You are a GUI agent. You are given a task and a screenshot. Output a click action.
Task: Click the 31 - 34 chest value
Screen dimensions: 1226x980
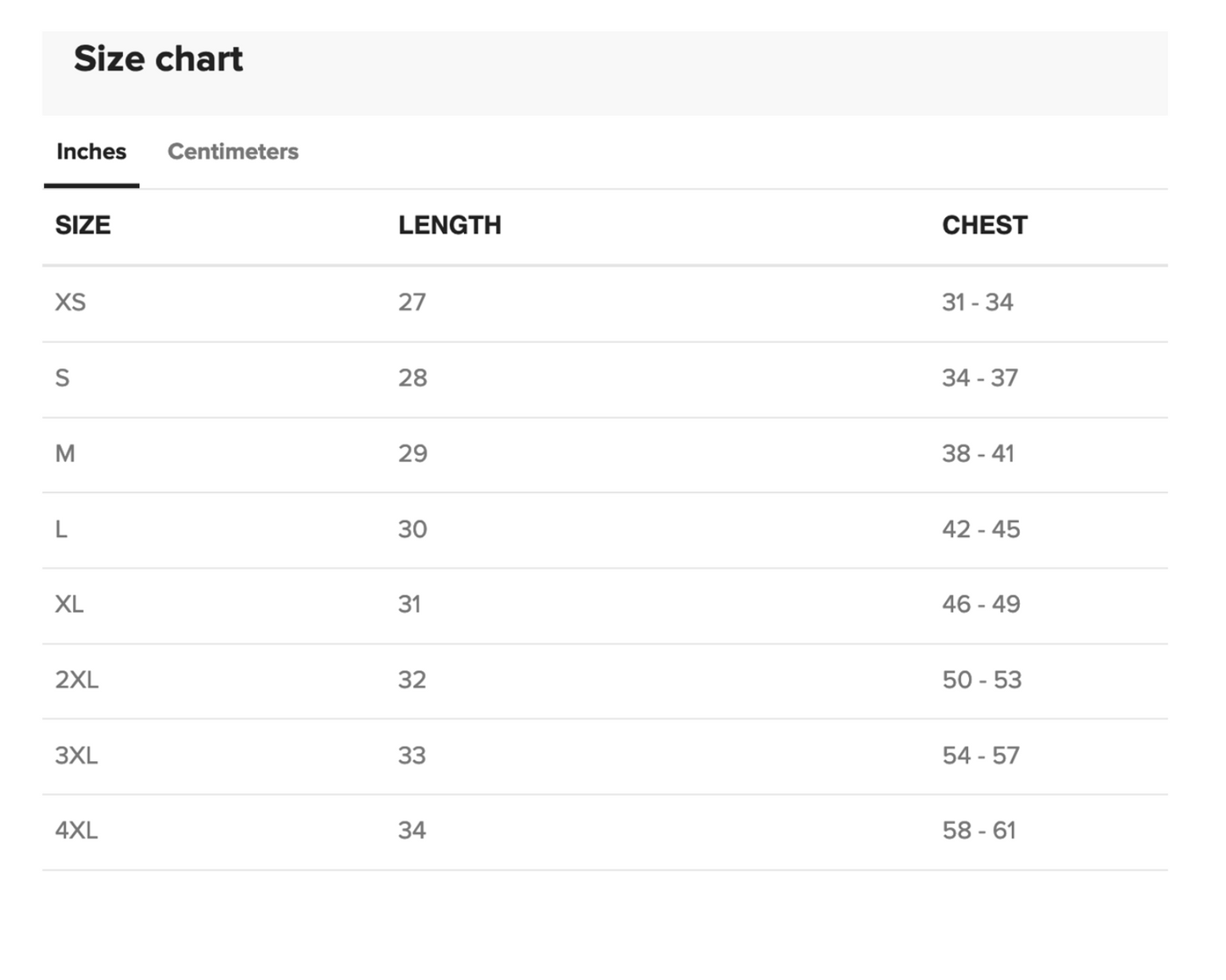(x=977, y=302)
